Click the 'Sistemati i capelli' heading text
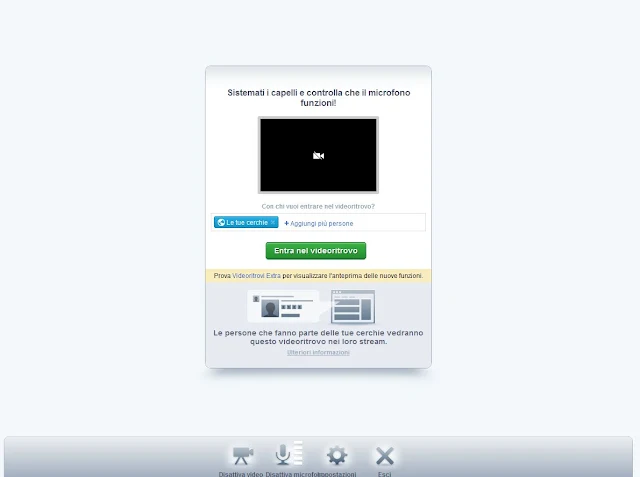This screenshot has height=477, width=640. [x=318, y=98]
